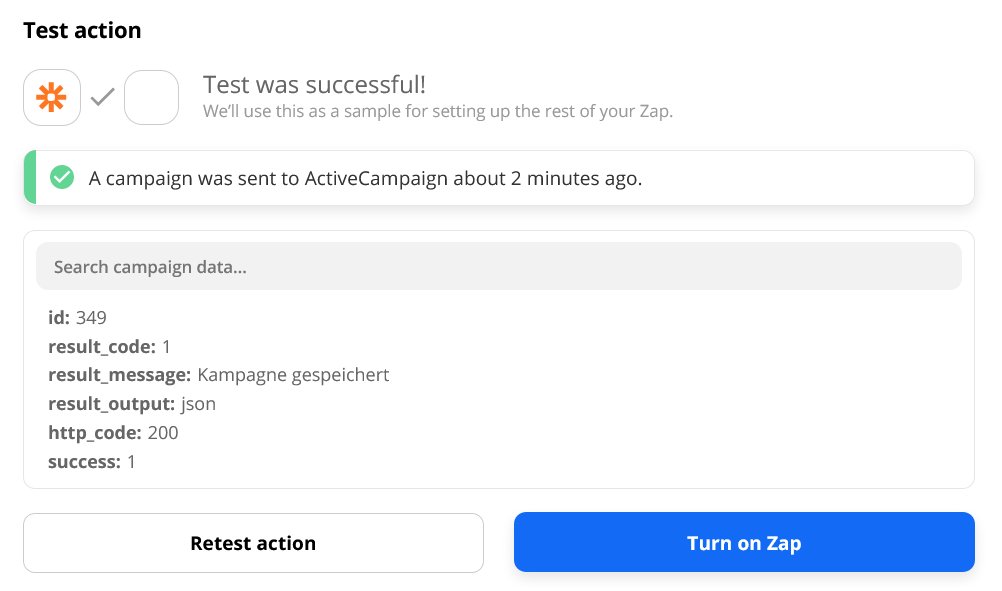Viewport: 1002px width, 591px height.
Task: Click the green left edge of banner
Action: pyautogui.click(x=30, y=178)
